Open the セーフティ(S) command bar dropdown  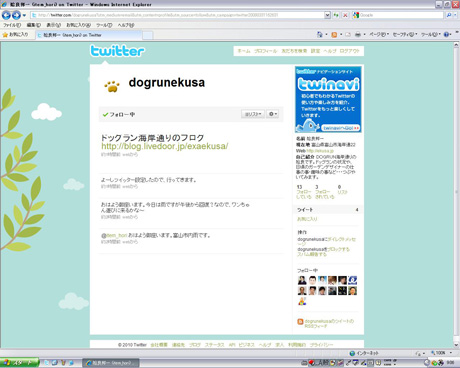(405, 34)
